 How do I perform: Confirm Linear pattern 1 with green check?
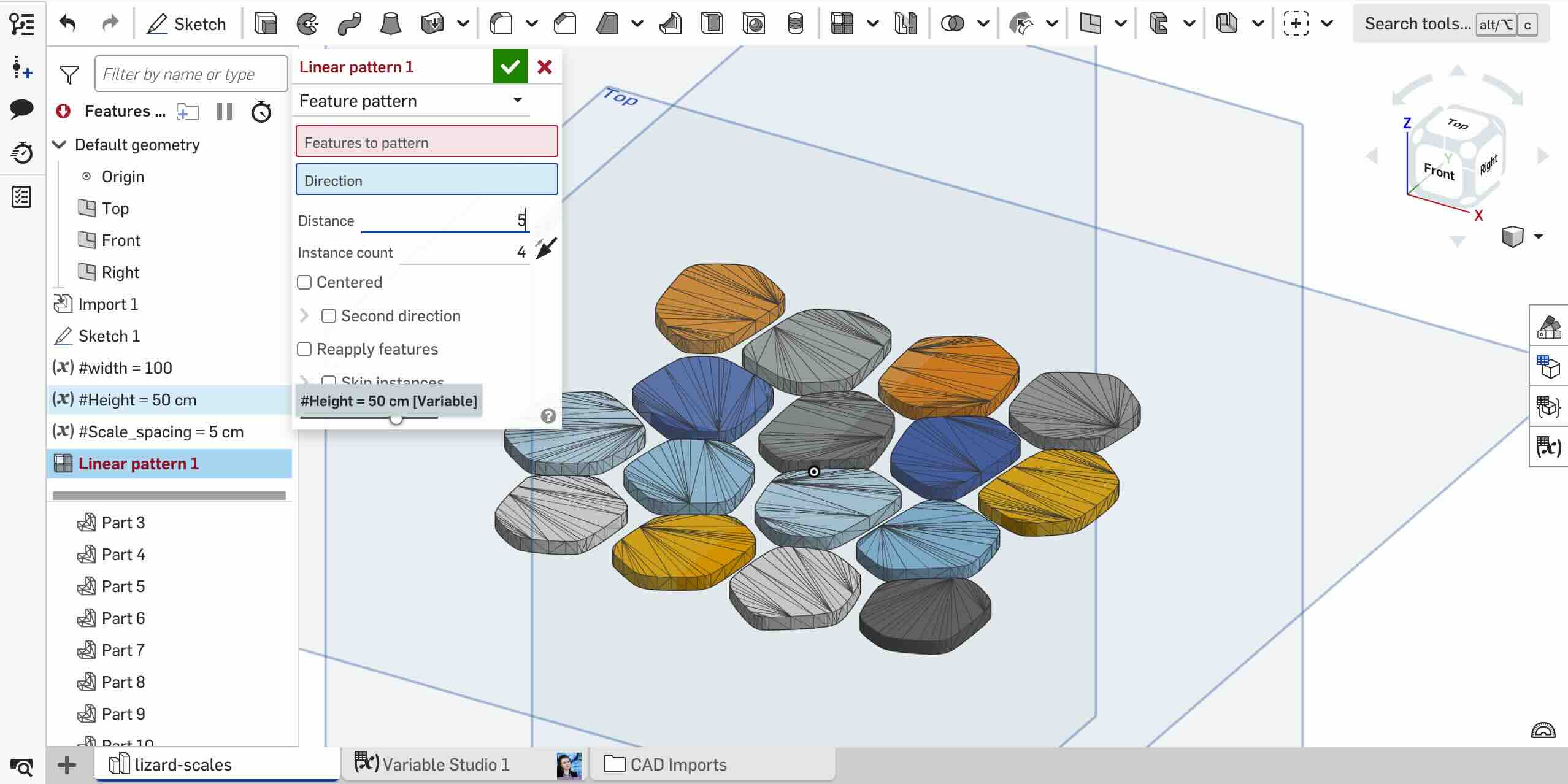pos(510,67)
